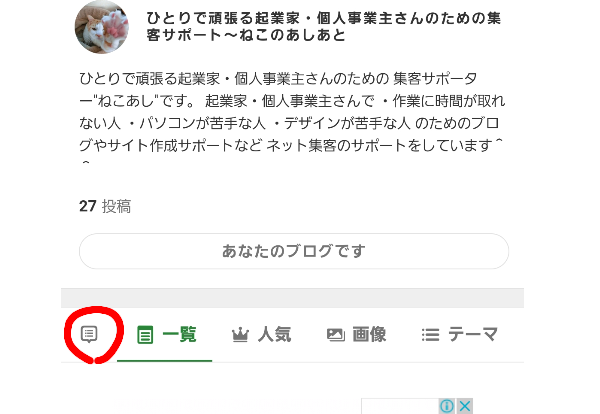Screen dimensions: 600x414
Task: Click the 27 投稿 post count
Action: tap(105, 206)
